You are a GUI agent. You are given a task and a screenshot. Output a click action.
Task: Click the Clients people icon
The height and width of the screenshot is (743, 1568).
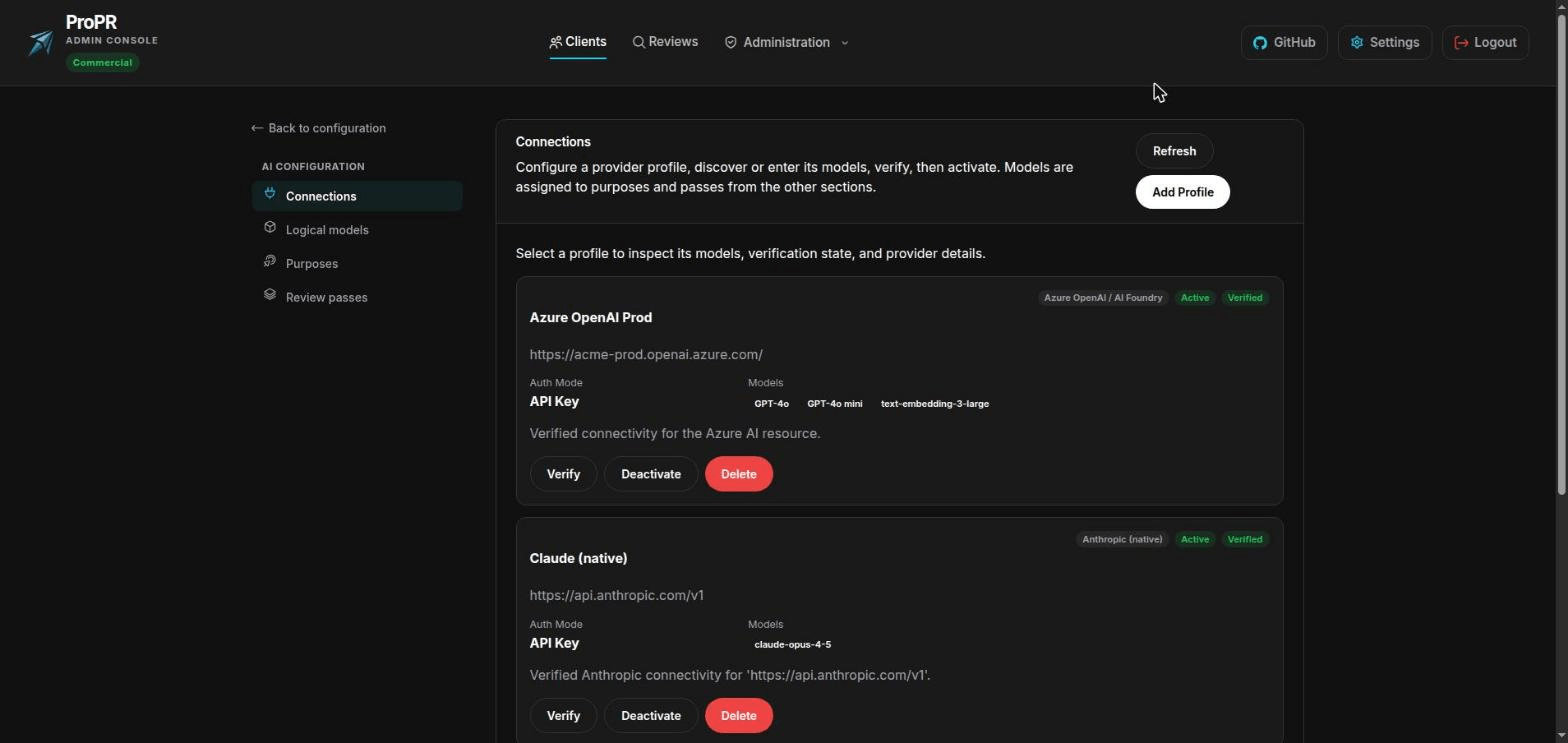pos(555,42)
